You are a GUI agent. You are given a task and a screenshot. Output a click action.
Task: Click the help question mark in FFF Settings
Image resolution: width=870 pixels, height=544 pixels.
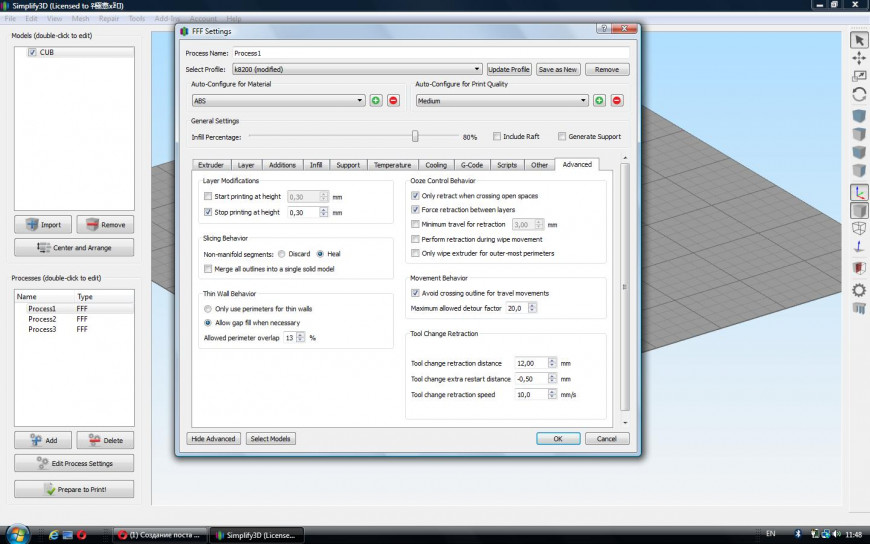pos(604,29)
